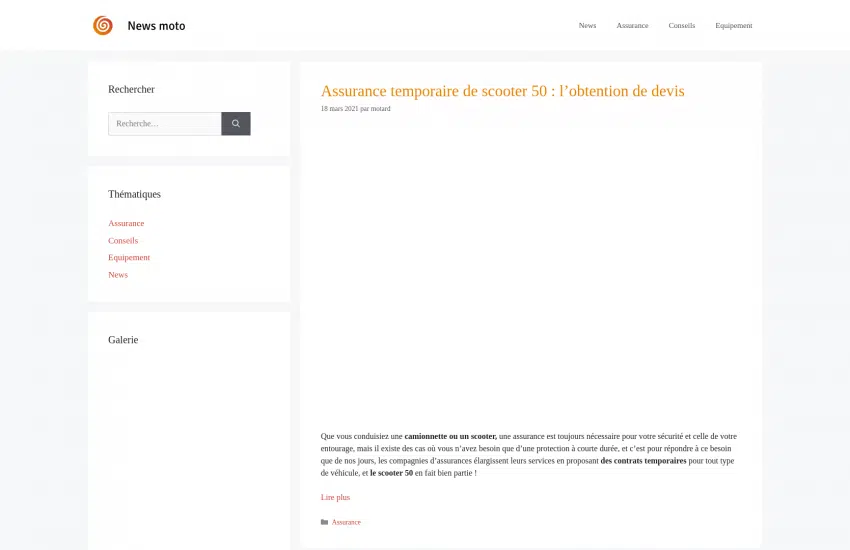Click the Thématiques widget heading
The image size is (850, 550).
coord(134,194)
